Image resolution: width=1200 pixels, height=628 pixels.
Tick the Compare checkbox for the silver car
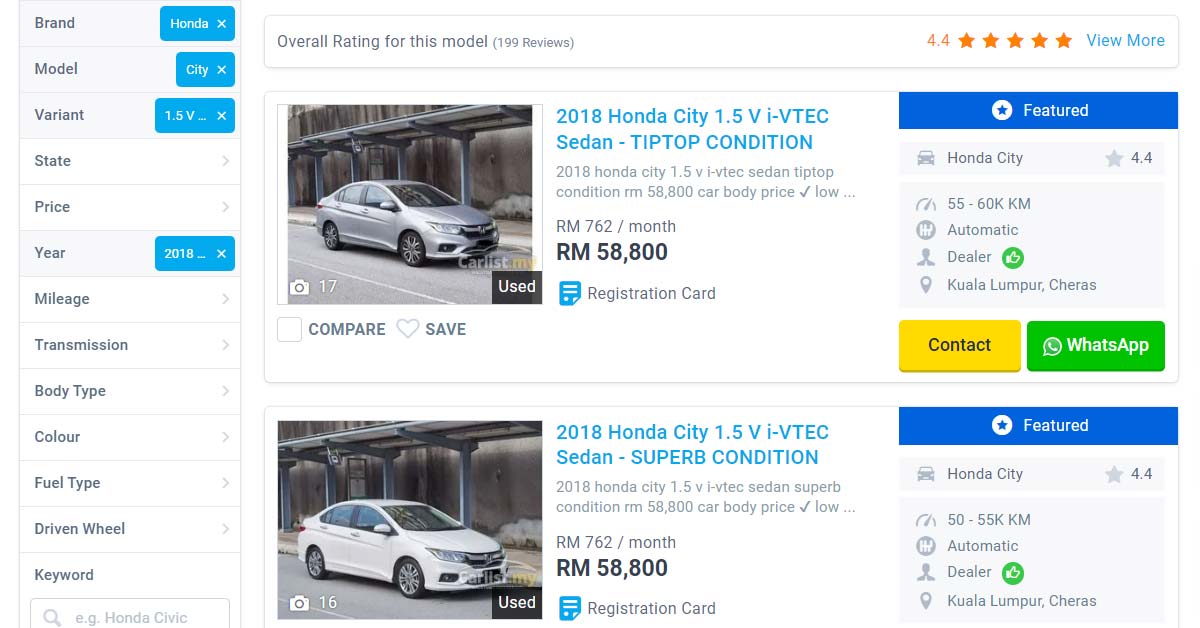click(290, 329)
